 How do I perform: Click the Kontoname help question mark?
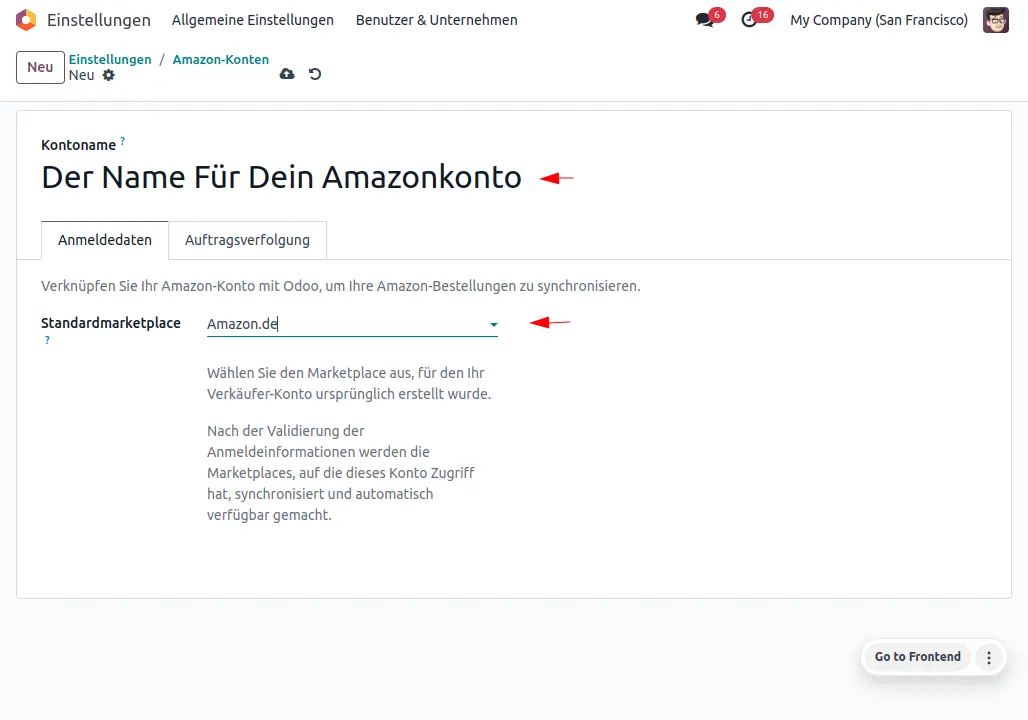(123, 140)
